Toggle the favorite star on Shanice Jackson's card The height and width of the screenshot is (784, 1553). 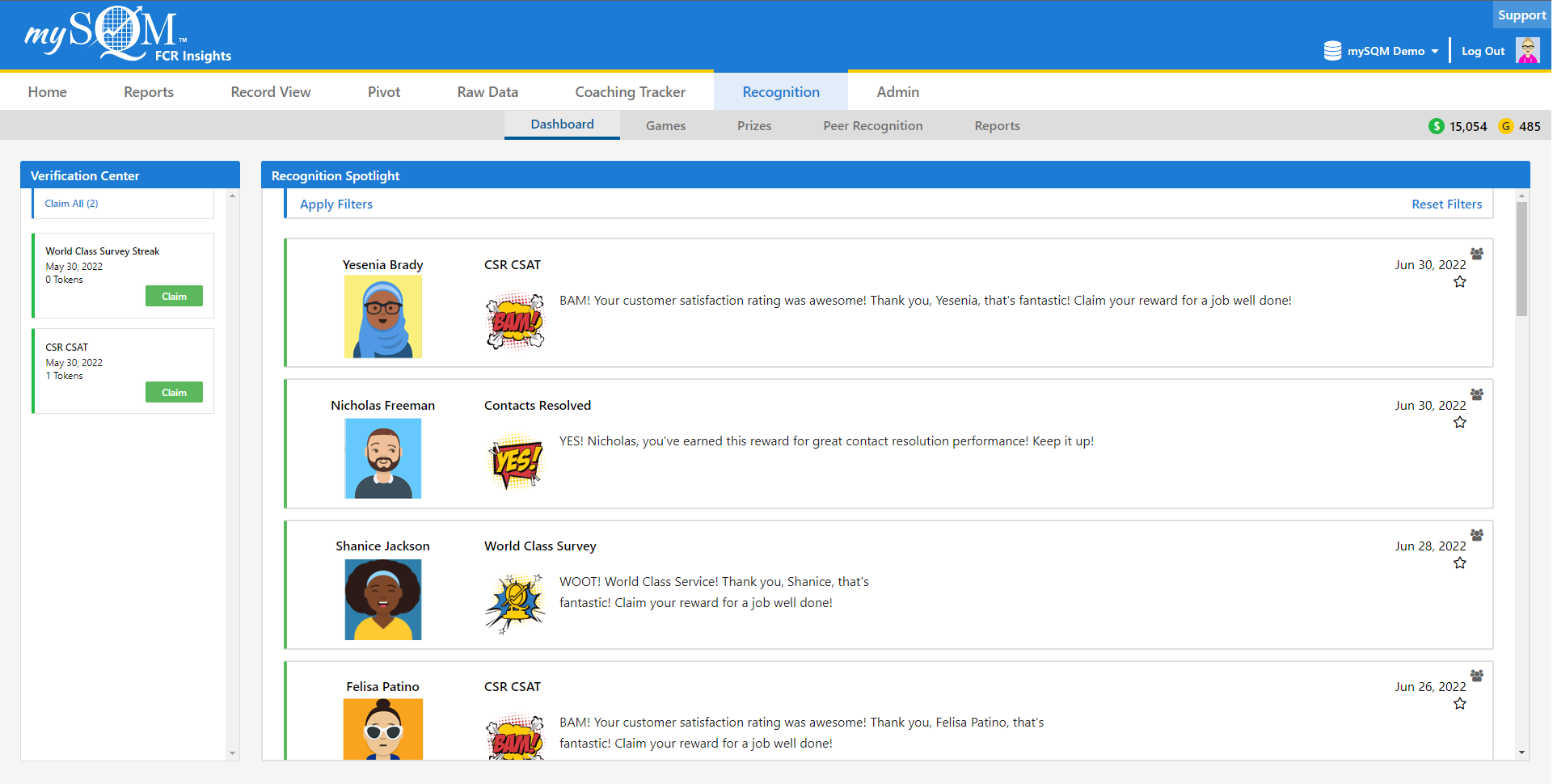[1460, 563]
